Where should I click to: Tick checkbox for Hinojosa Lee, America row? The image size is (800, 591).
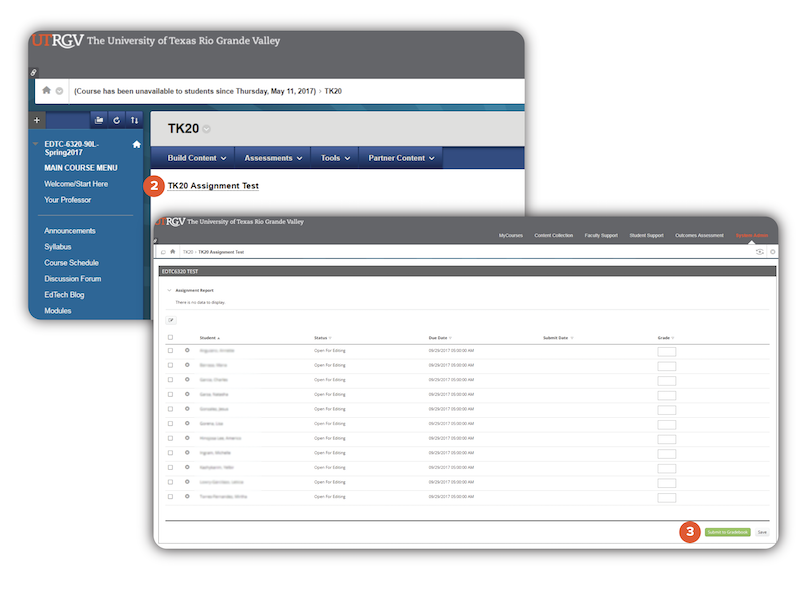[x=170, y=438]
